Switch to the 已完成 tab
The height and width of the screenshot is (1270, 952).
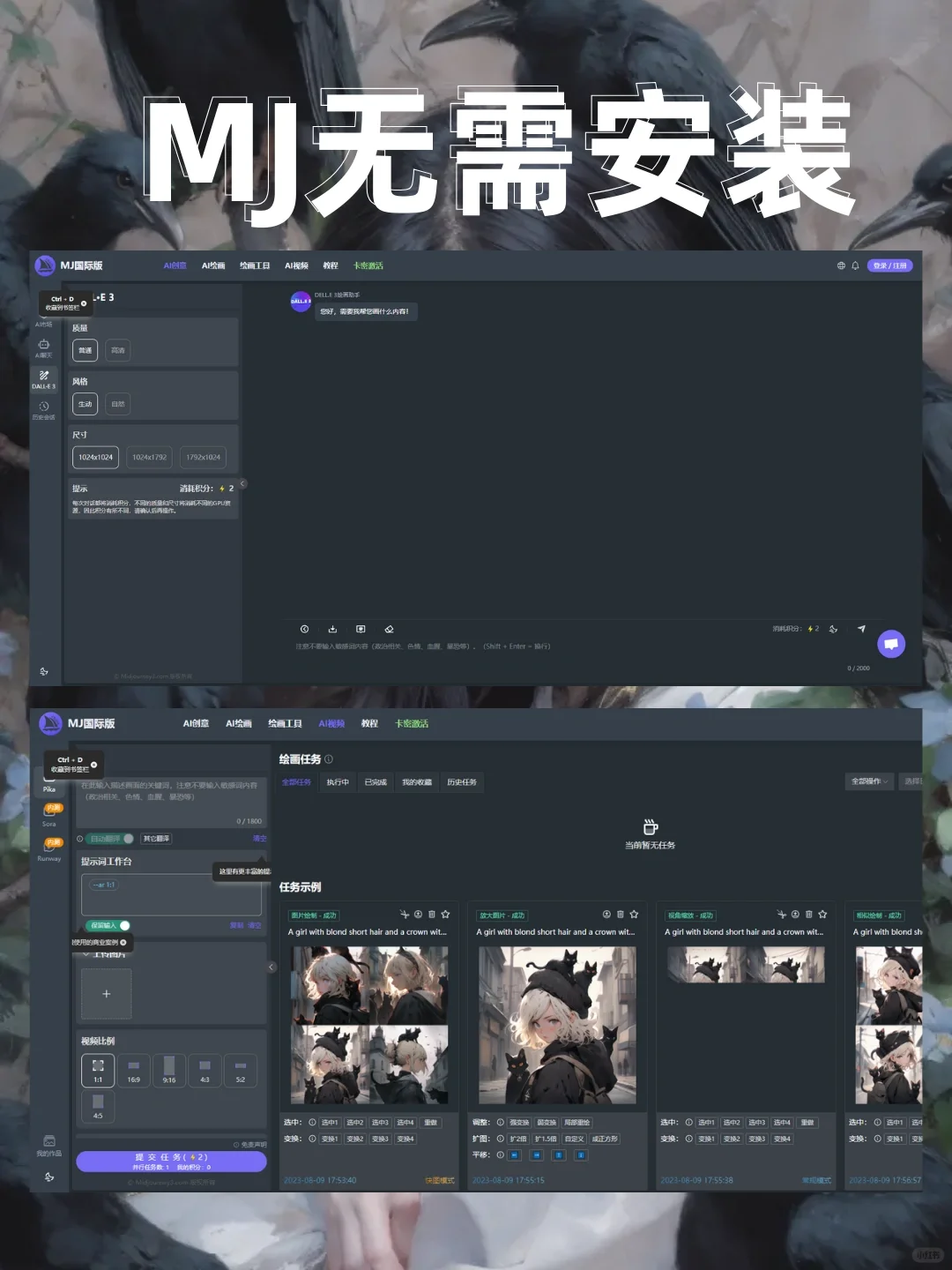tap(374, 782)
